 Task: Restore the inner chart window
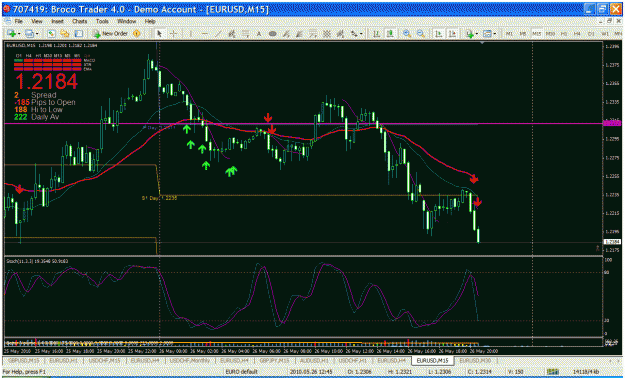(x=609, y=21)
